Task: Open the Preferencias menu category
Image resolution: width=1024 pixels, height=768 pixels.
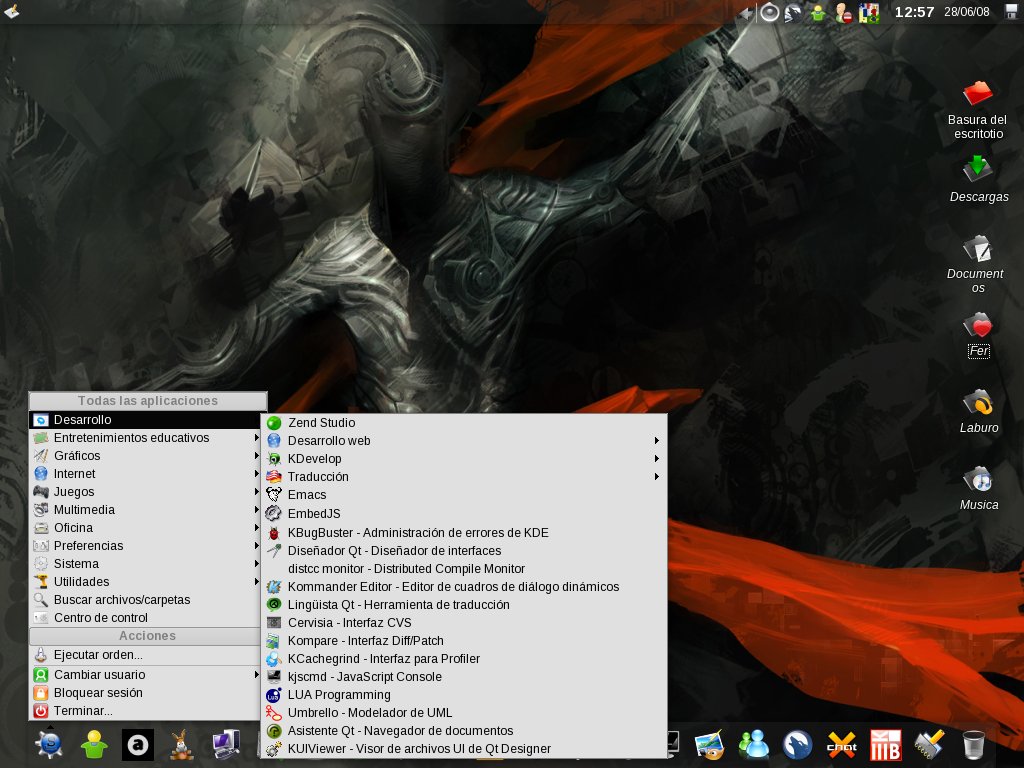Action: pos(146,545)
